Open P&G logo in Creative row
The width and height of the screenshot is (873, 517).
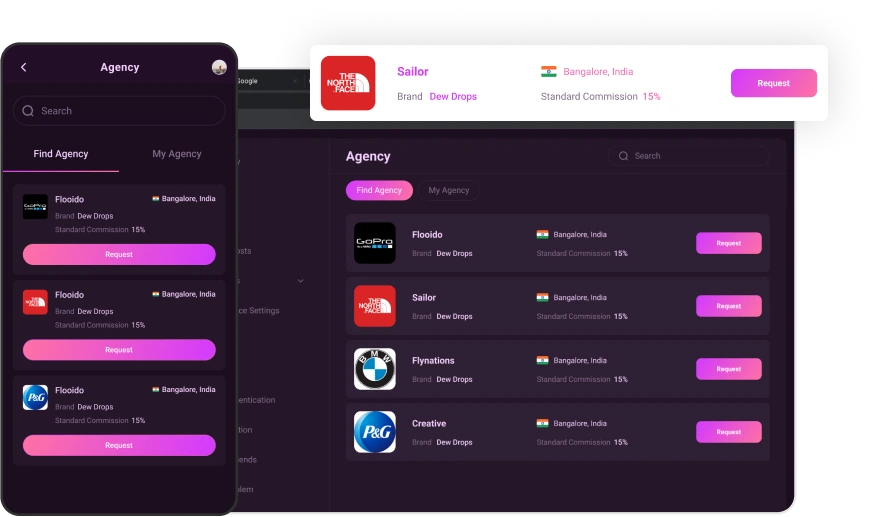(x=375, y=432)
